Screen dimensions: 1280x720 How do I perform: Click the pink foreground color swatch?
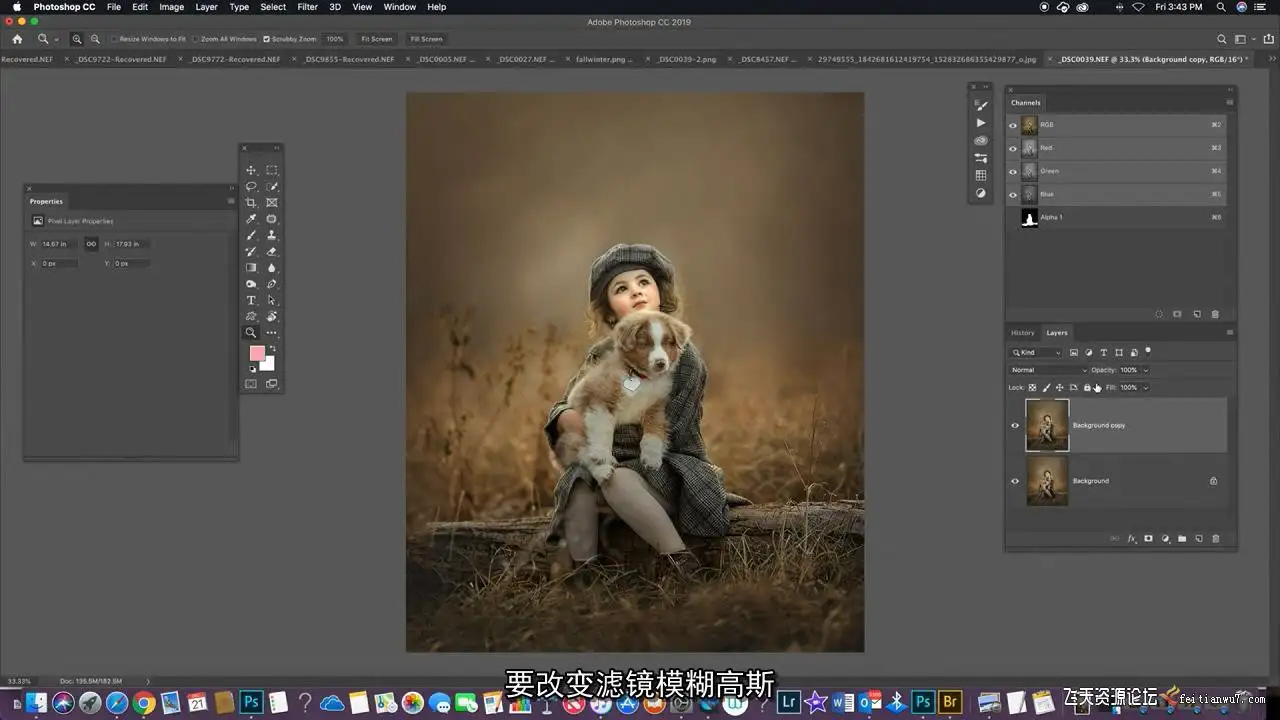click(256, 353)
